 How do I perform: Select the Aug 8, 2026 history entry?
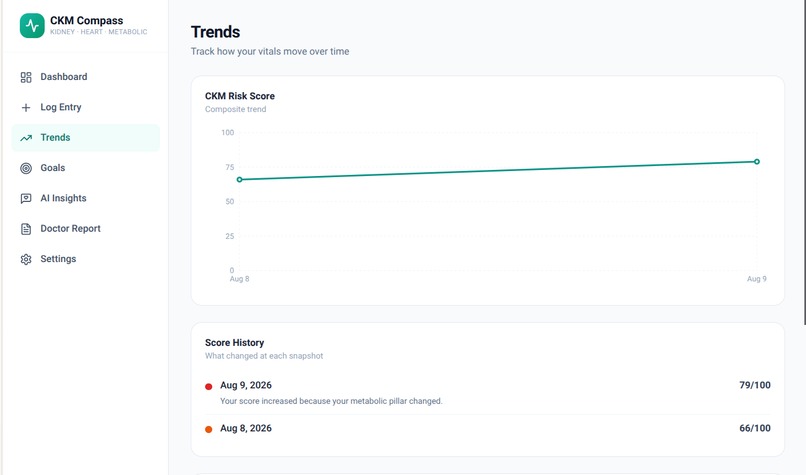click(488, 428)
